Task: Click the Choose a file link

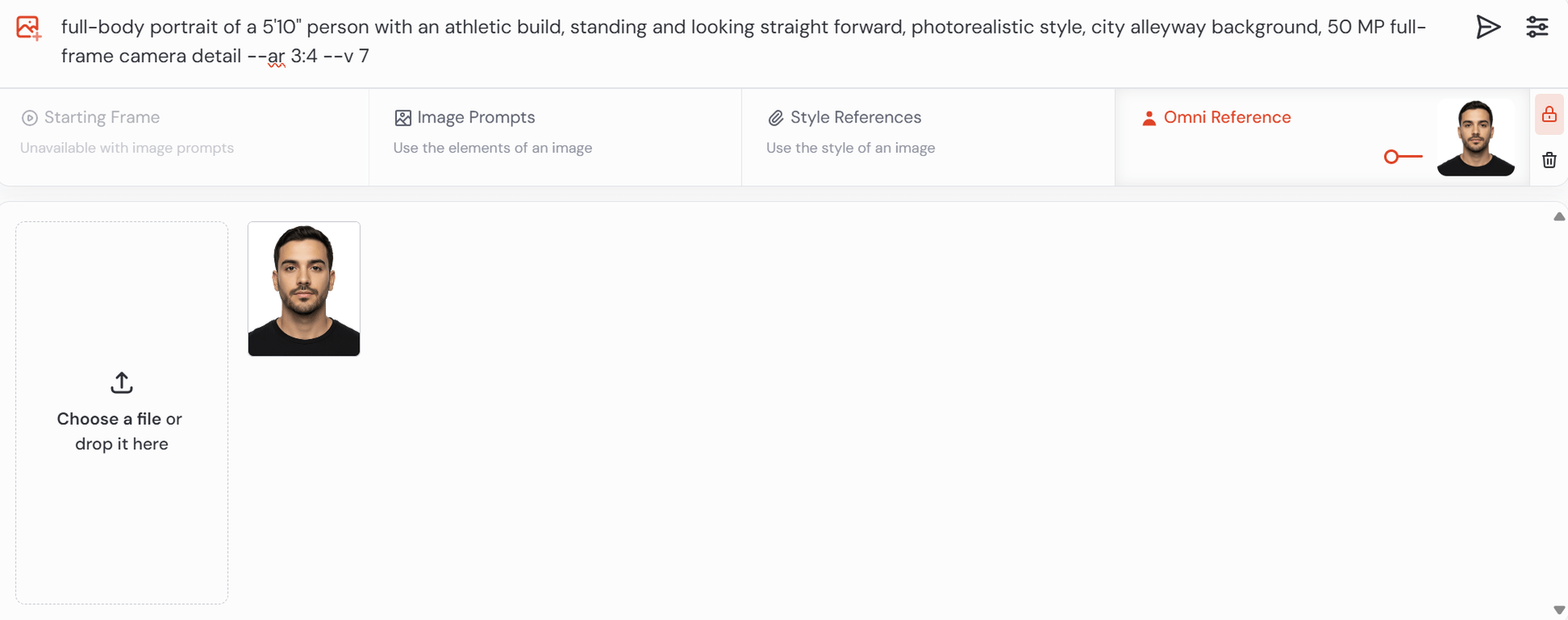Action: pos(109,419)
